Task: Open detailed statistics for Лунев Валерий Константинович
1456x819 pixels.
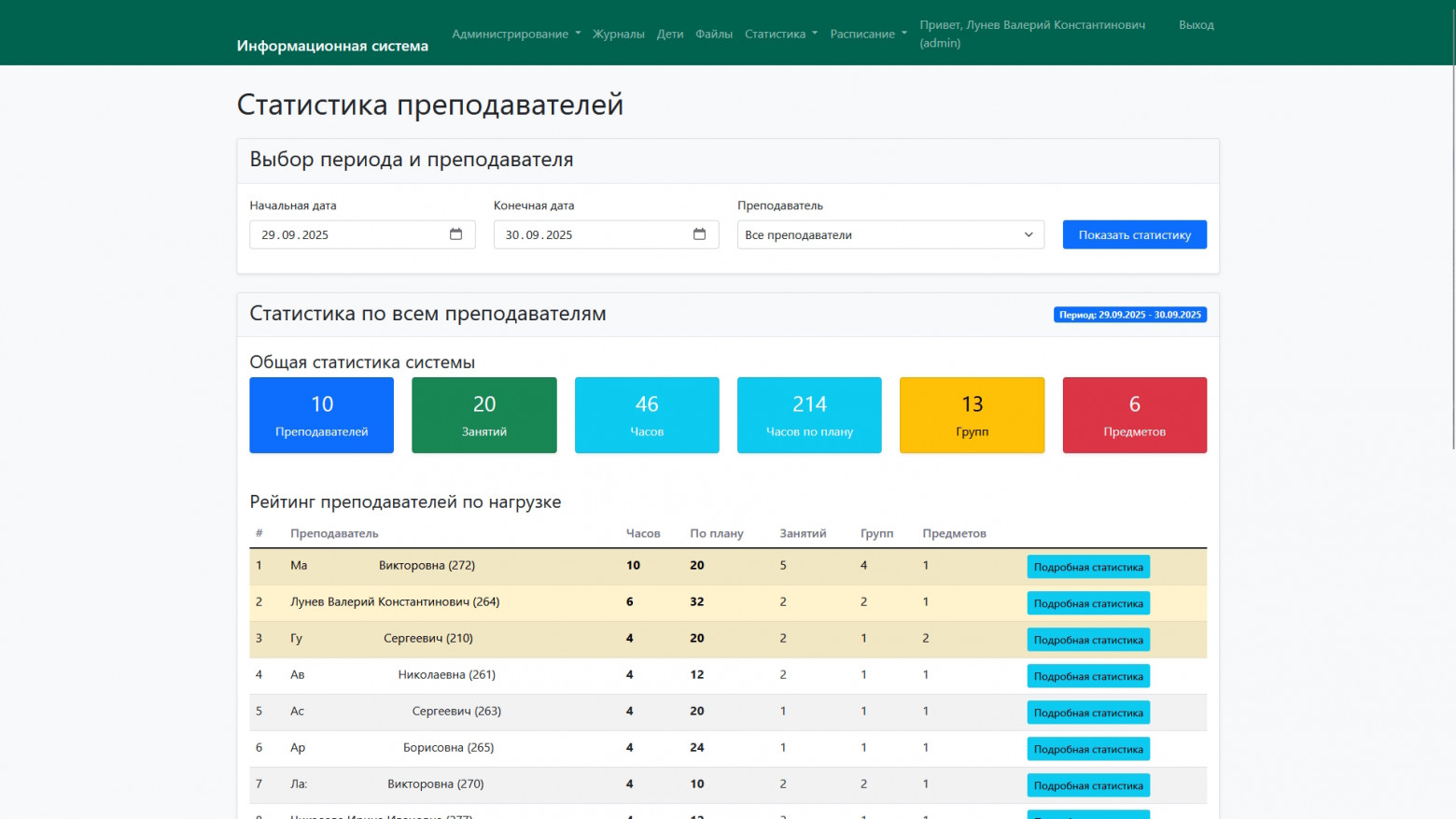Action: 1087,602
